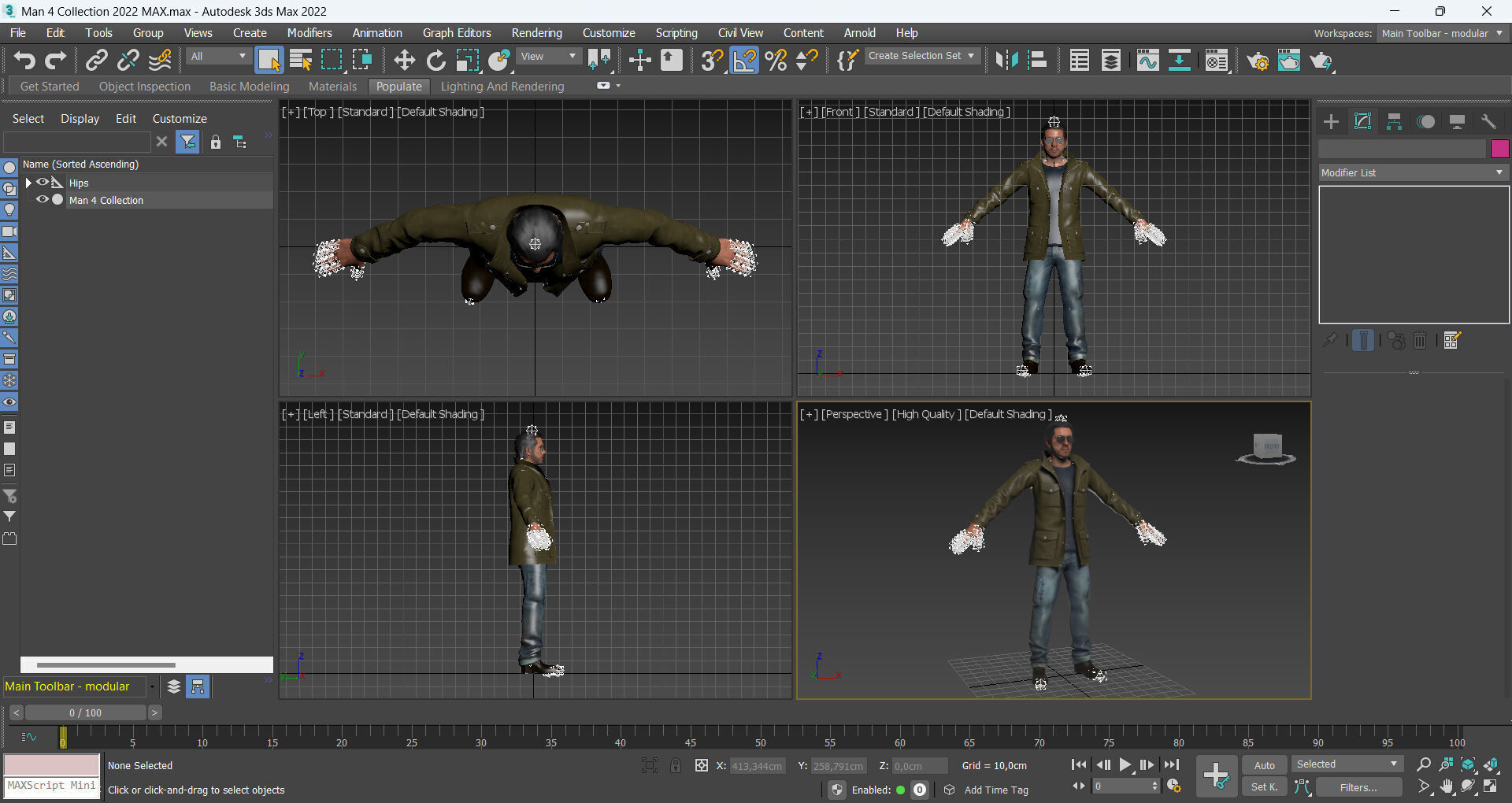This screenshot has height=803, width=1512.
Task: Click the Align tool icon
Action: [1038, 61]
